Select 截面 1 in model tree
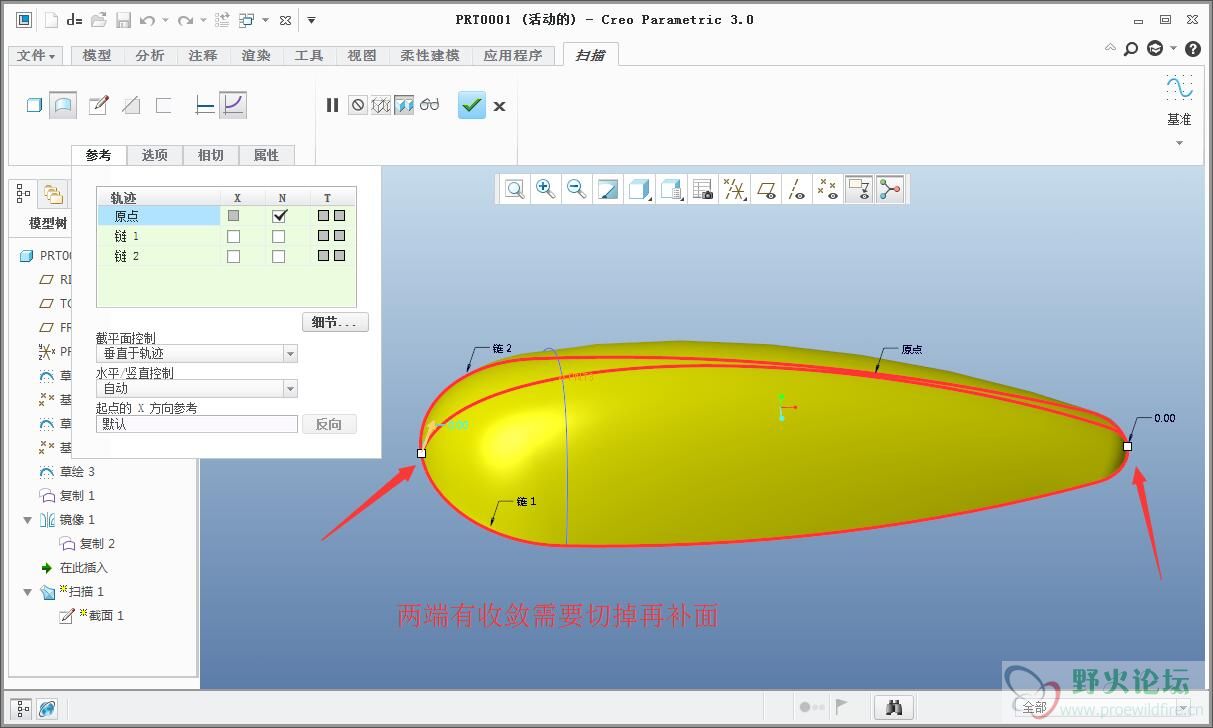The height and width of the screenshot is (728, 1213). coord(106,616)
